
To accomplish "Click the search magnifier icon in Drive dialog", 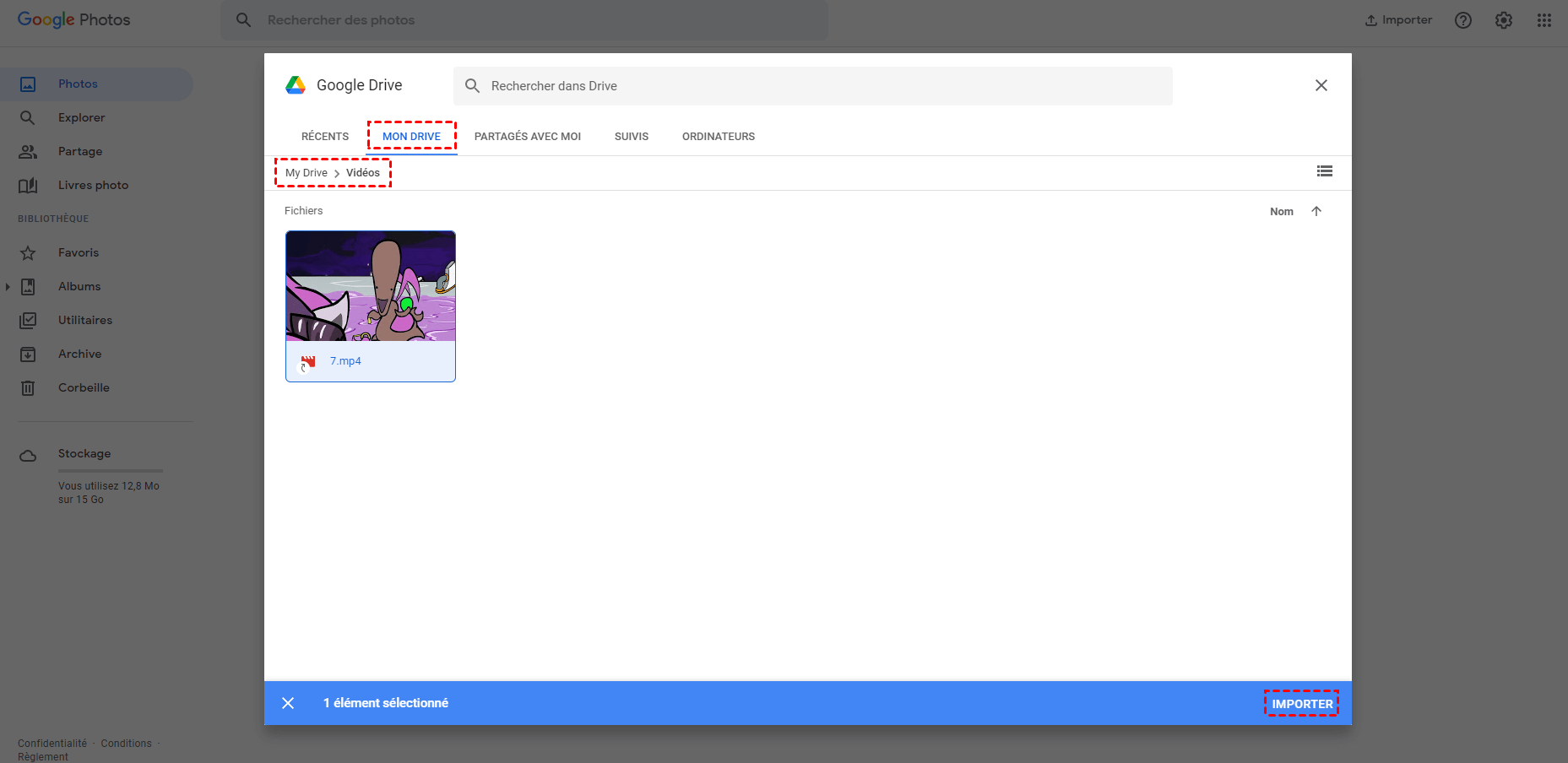I will (473, 86).
